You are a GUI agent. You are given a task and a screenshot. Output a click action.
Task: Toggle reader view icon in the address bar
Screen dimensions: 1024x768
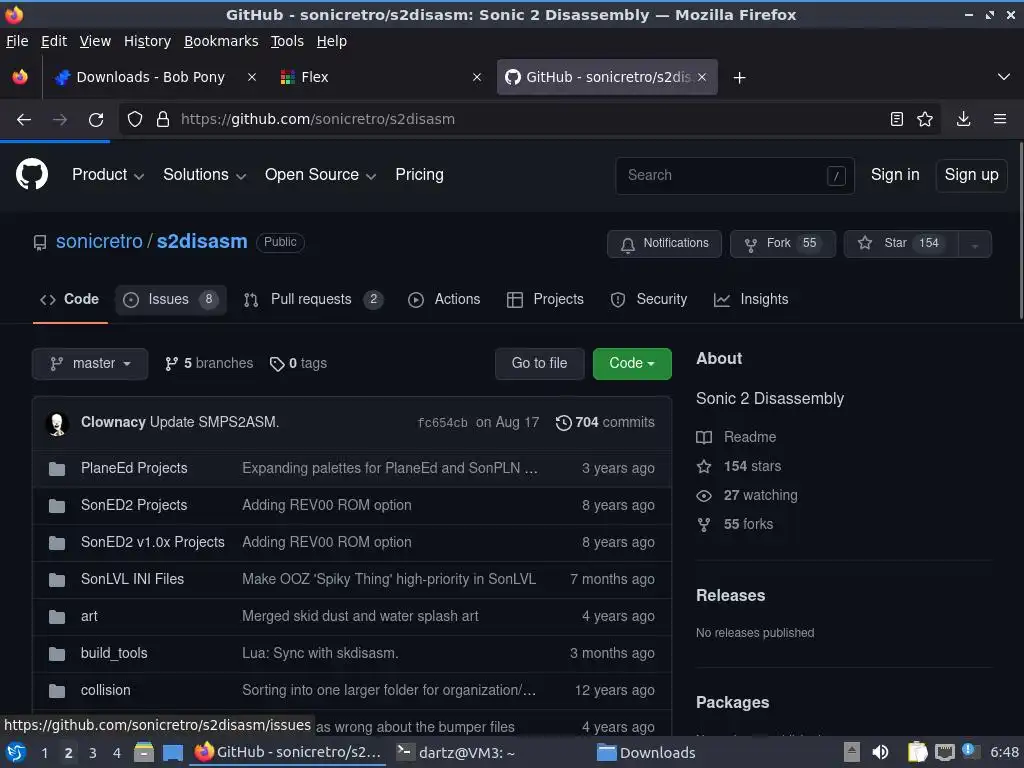pyautogui.click(x=897, y=119)
